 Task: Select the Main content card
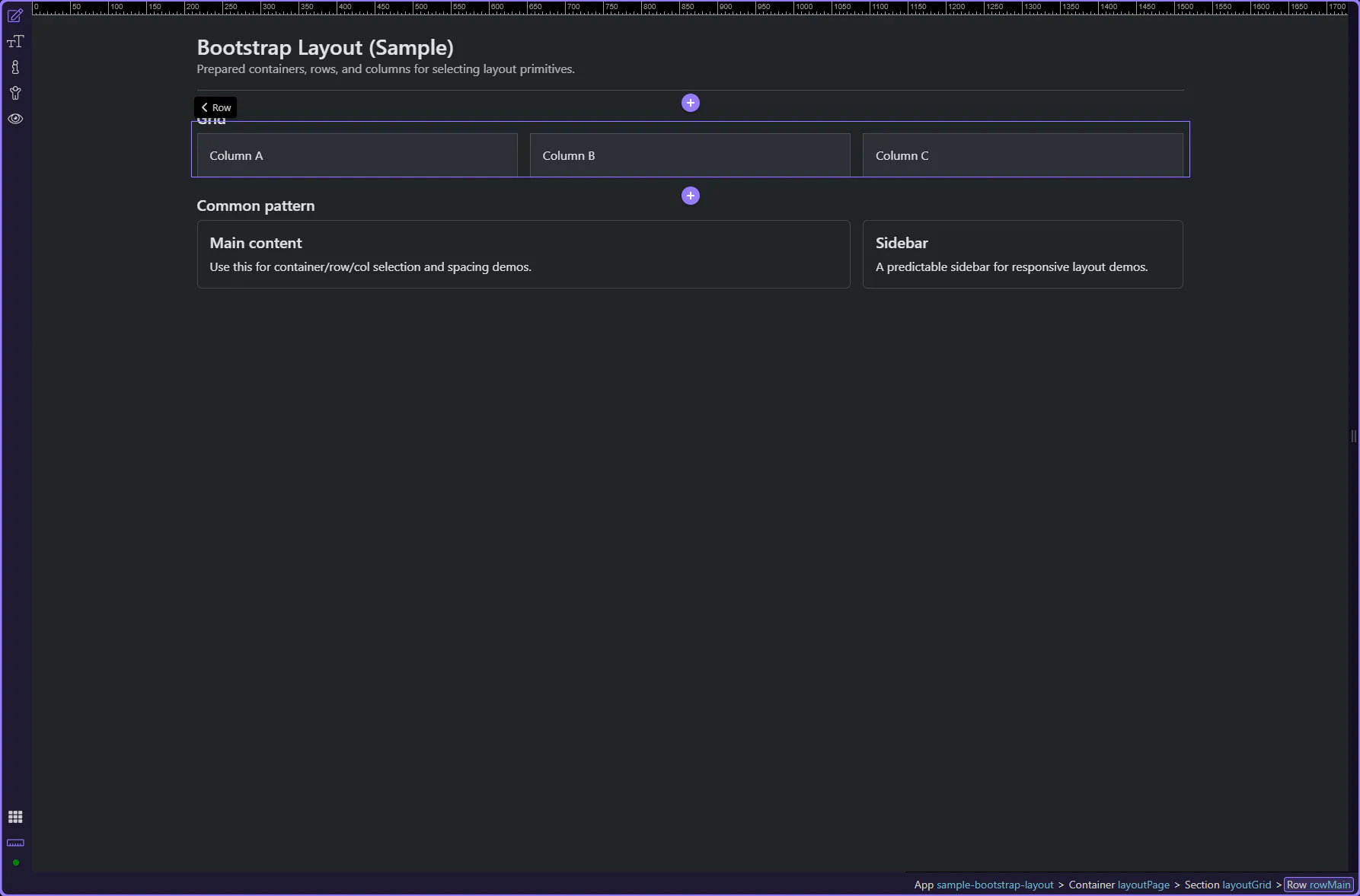(523, 254)
